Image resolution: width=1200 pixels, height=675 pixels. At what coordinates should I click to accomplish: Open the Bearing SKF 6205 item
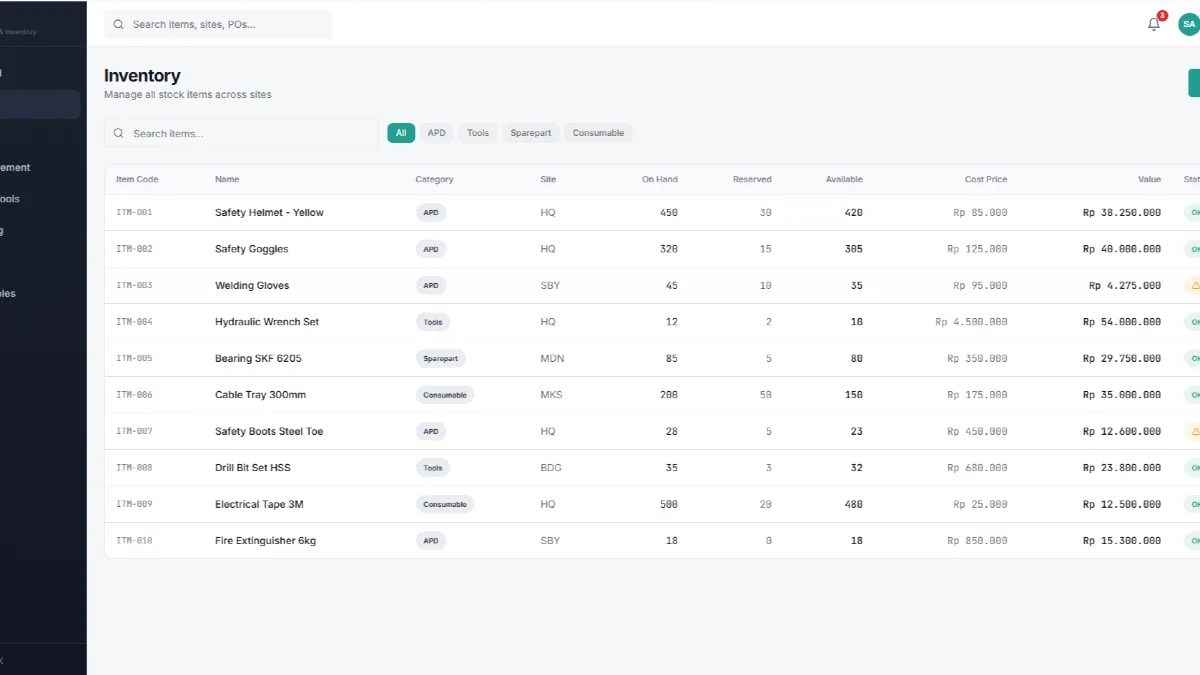[258, 358]
